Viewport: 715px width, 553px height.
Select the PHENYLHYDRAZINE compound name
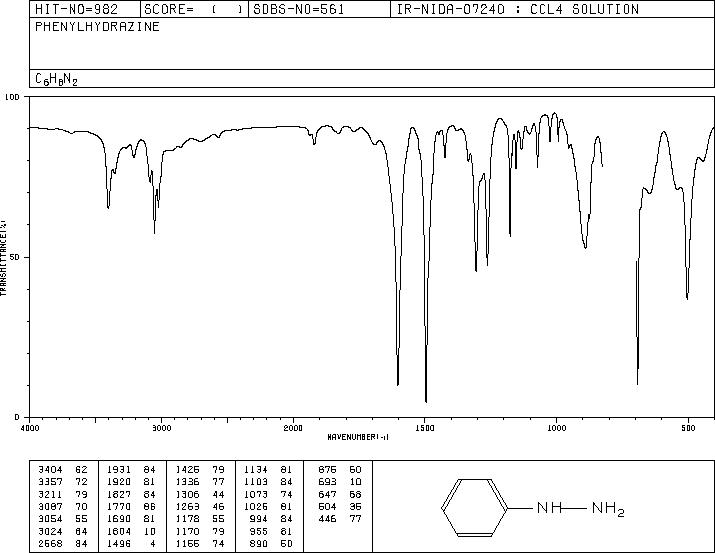click(97, 26)
